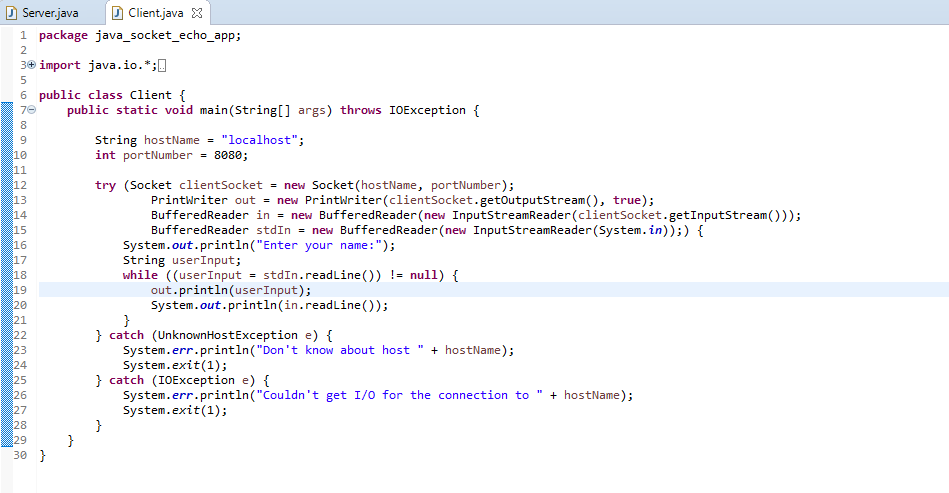Click the "Enter your name:" string literal
The image size is (949, 493).
click(x=329, y=245)
